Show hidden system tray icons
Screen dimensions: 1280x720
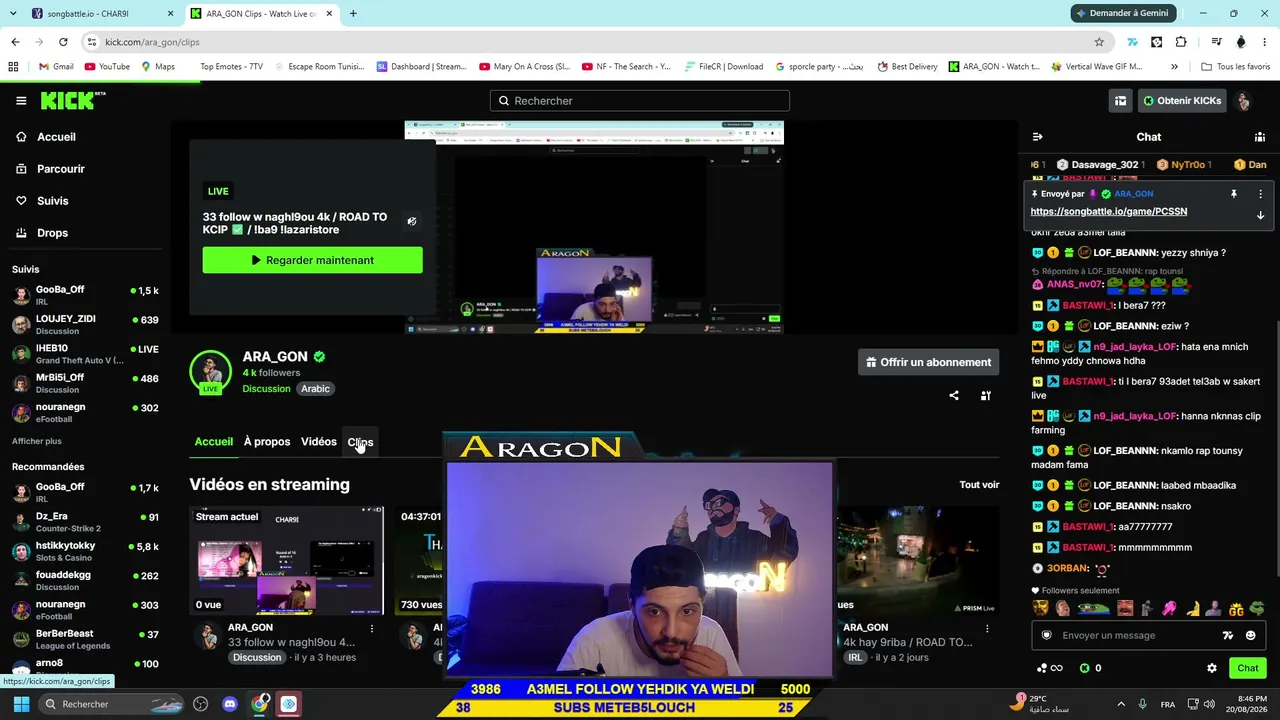(x=1120, y=704)
